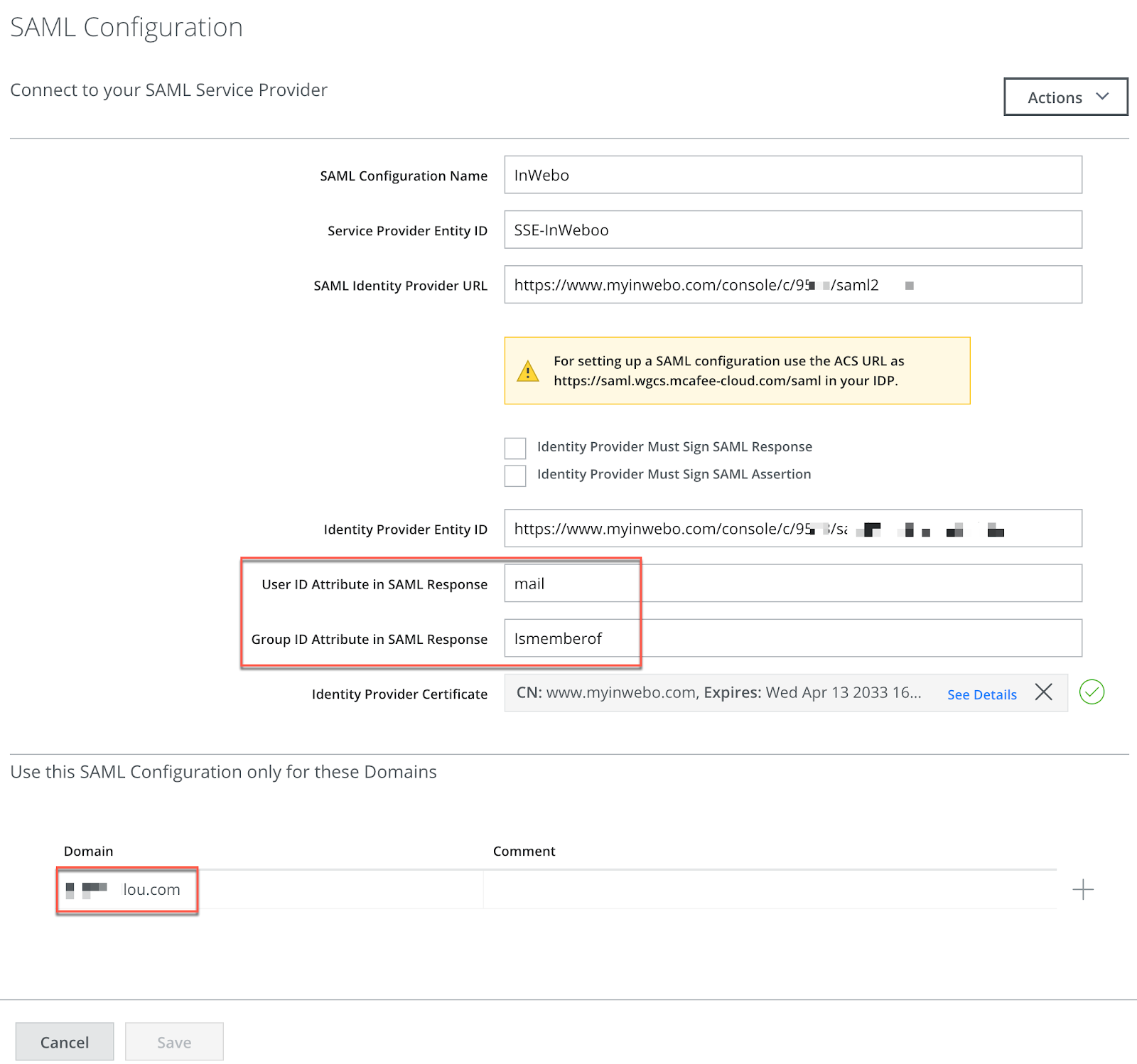Open See Details for the certificate
Image resolution: width=1137 pixels, height=1064 pixels.
pyautogui.click(x=981, y=694)
